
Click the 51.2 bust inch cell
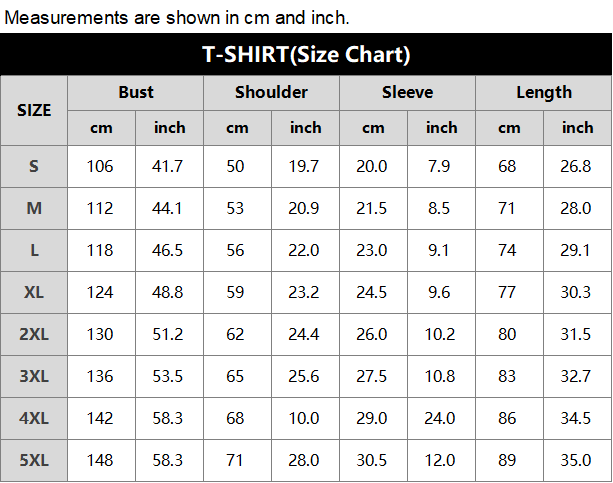coord(169,334)
